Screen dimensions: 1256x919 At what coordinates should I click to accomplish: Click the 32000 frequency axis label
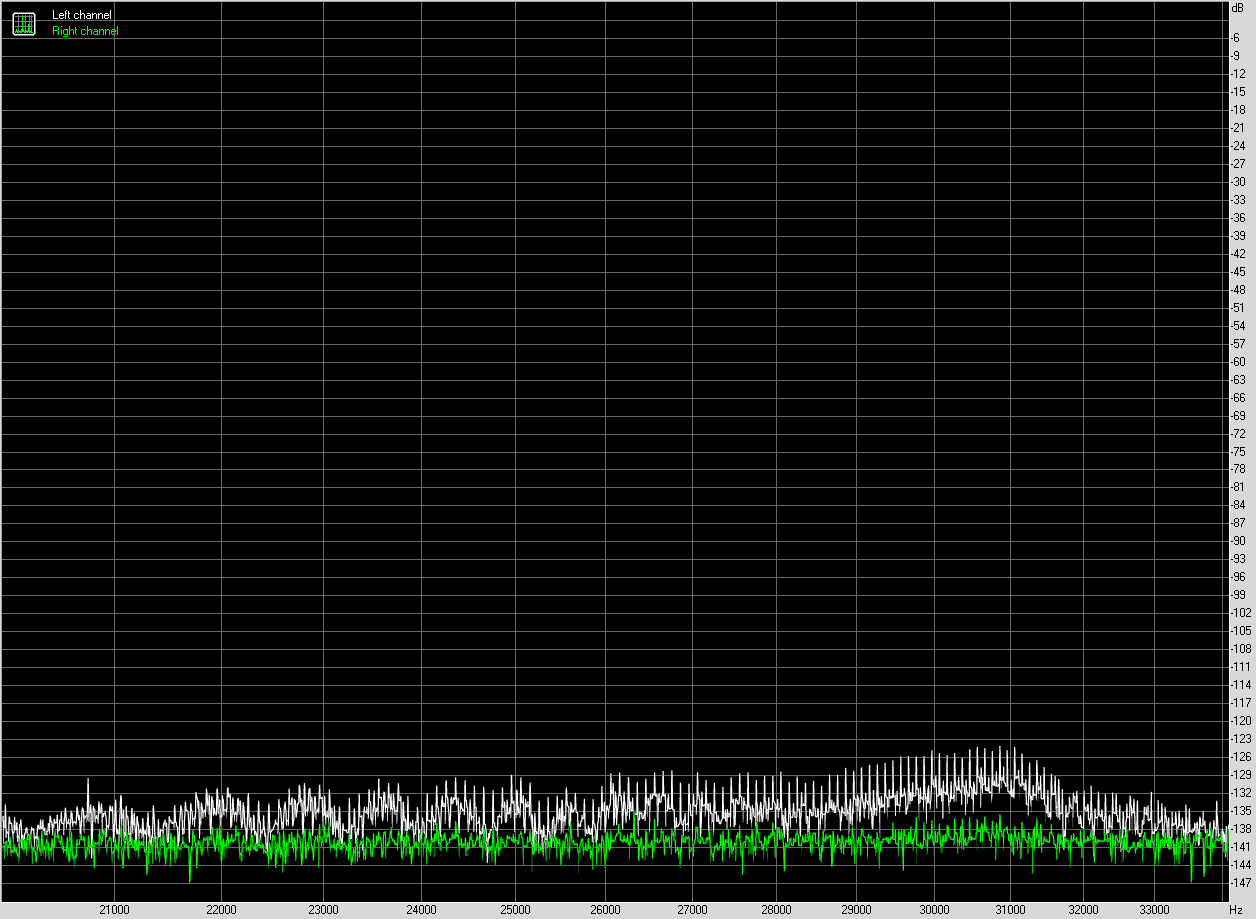1084,909
